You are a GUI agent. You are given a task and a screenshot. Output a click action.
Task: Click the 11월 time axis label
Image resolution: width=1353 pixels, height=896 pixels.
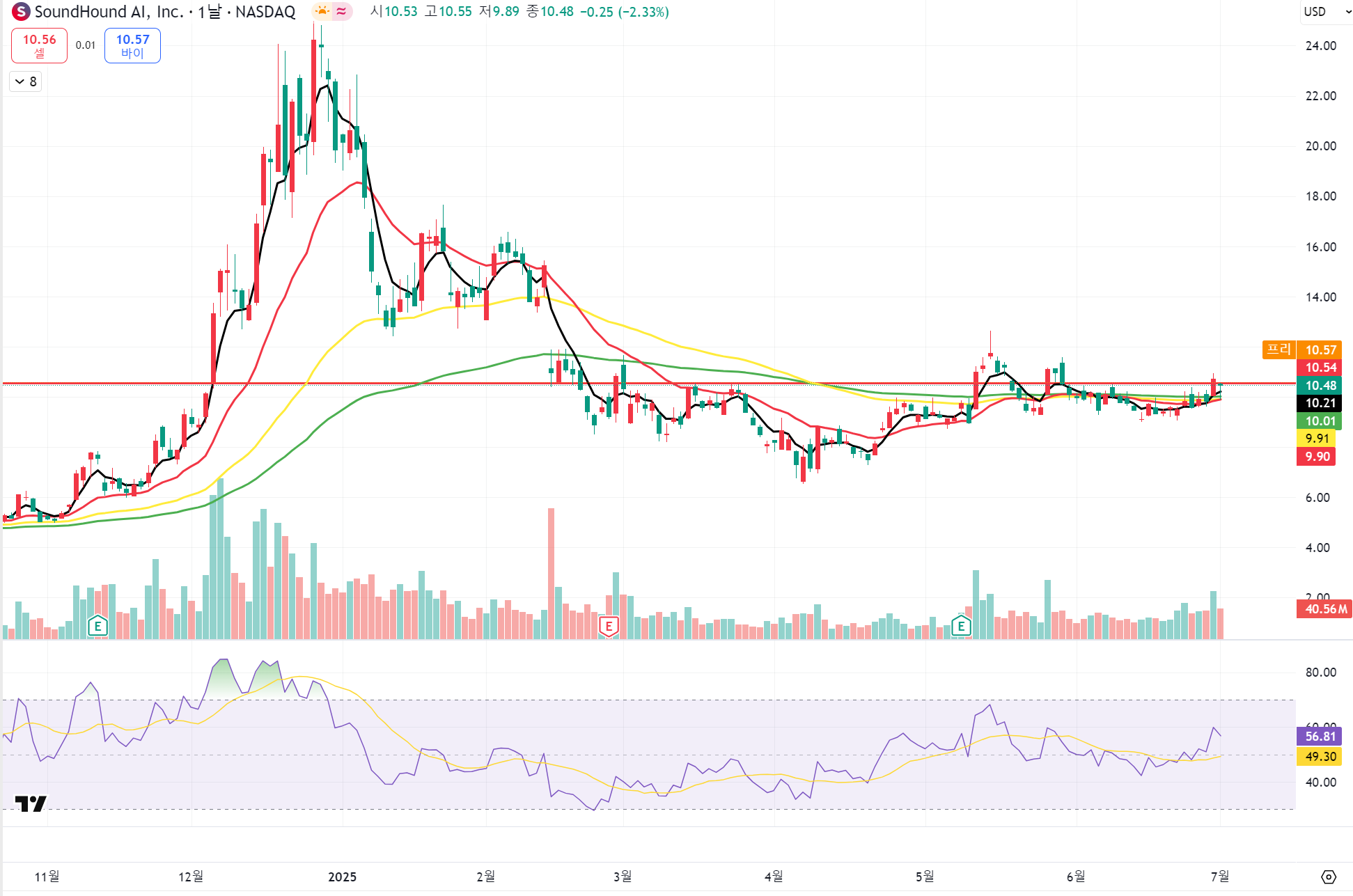(x=47, y=877)
